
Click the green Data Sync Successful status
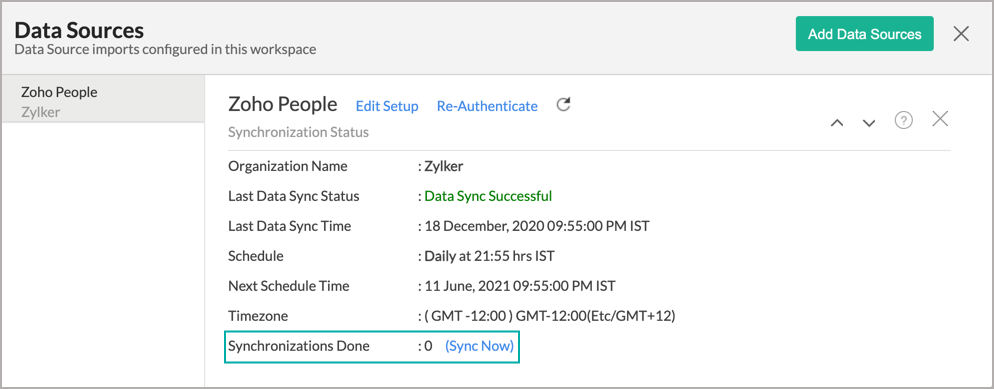click(488, 196)
